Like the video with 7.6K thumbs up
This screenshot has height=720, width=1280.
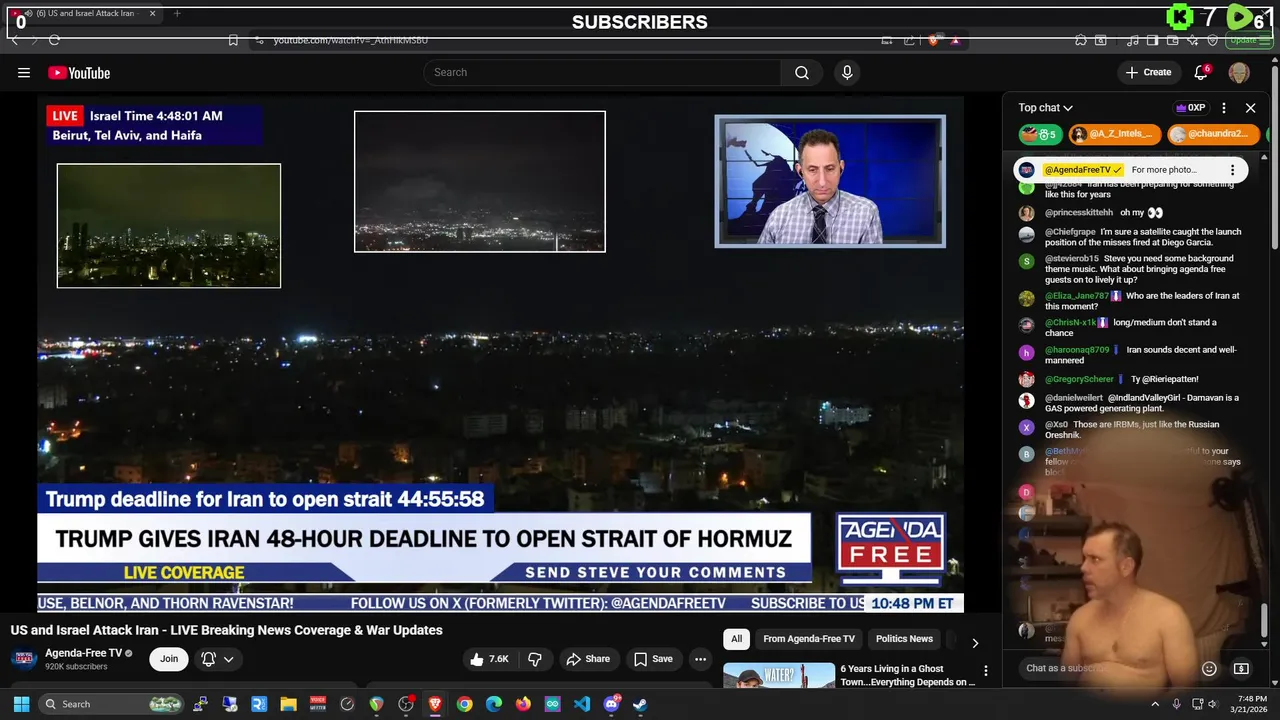pyautogui.click(x=490, y=659)
